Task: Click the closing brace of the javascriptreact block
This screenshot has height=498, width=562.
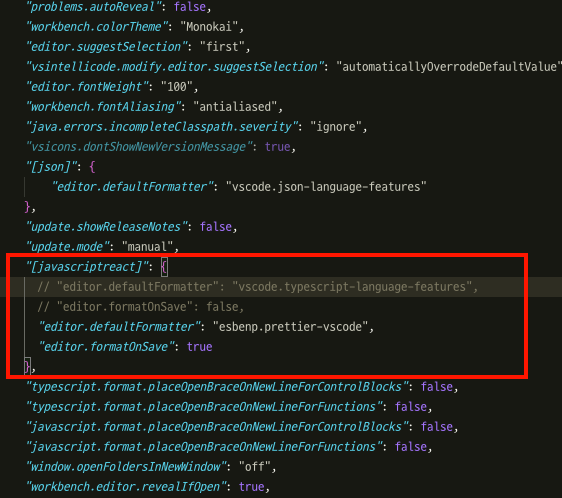Action: pyautogui.click(x=27, y=367)
